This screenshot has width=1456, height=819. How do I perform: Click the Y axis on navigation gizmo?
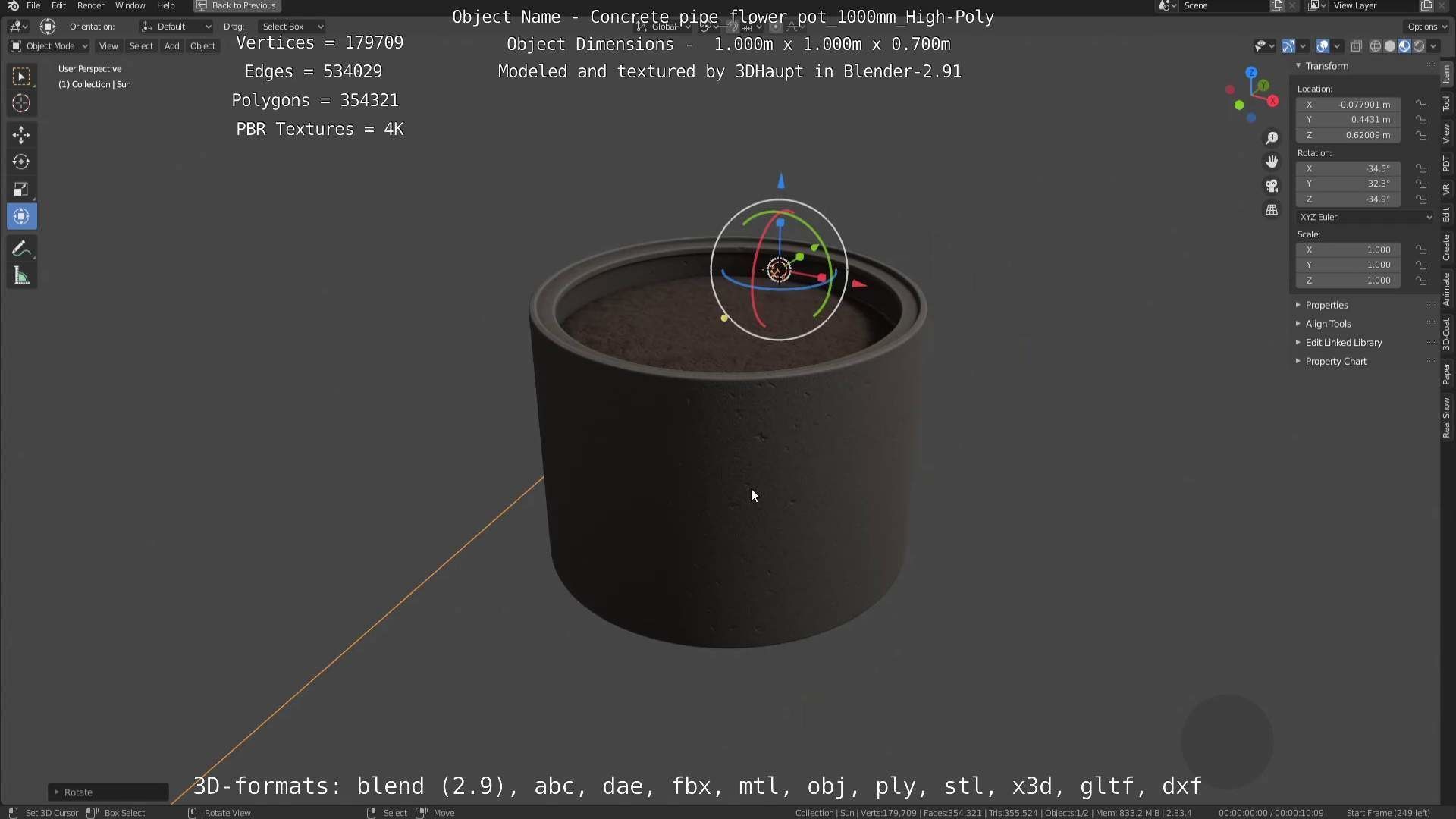[1263, 86]
